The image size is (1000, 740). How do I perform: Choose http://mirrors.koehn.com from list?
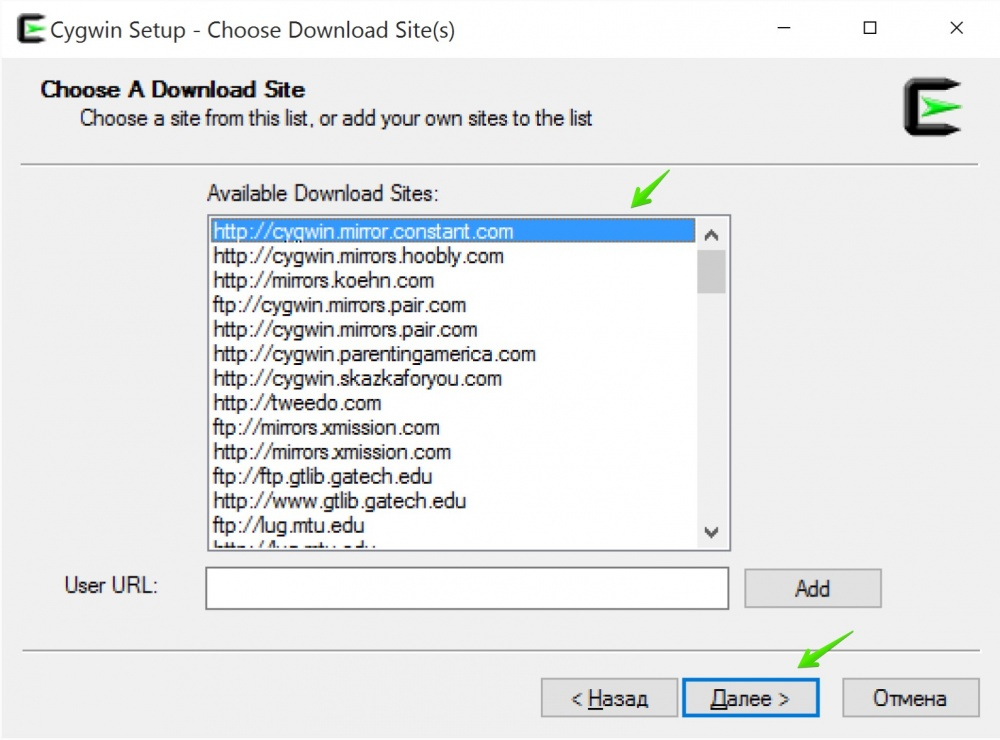[453, 280]
